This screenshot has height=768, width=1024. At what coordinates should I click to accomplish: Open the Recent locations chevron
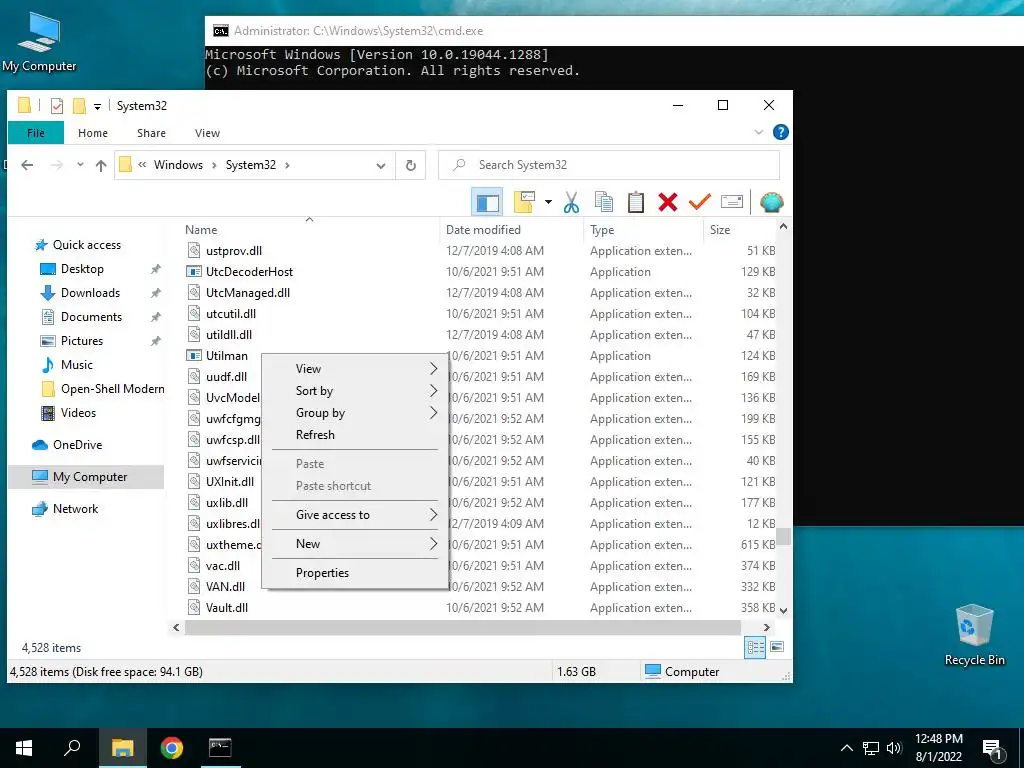(80, 165)
